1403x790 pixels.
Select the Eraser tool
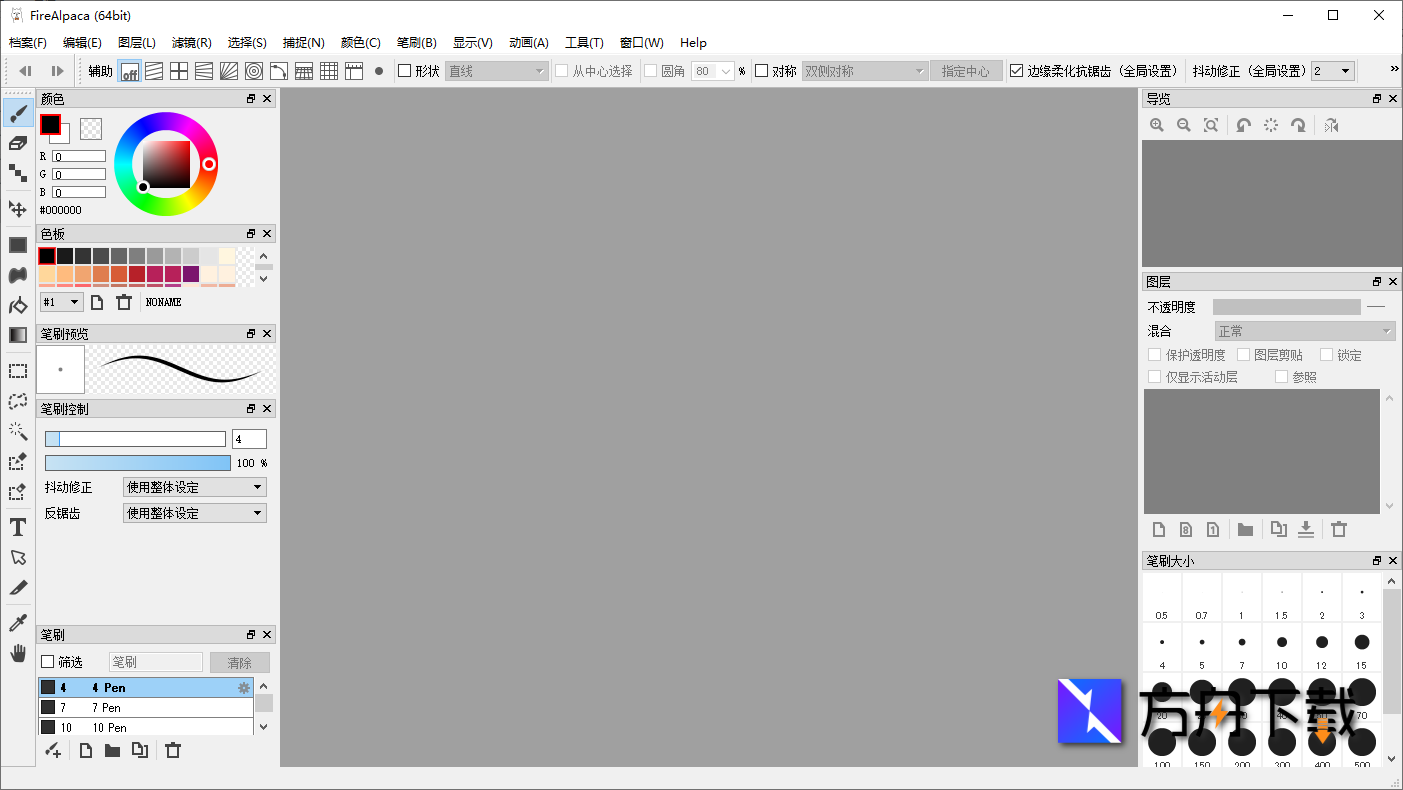click(18, 143)
